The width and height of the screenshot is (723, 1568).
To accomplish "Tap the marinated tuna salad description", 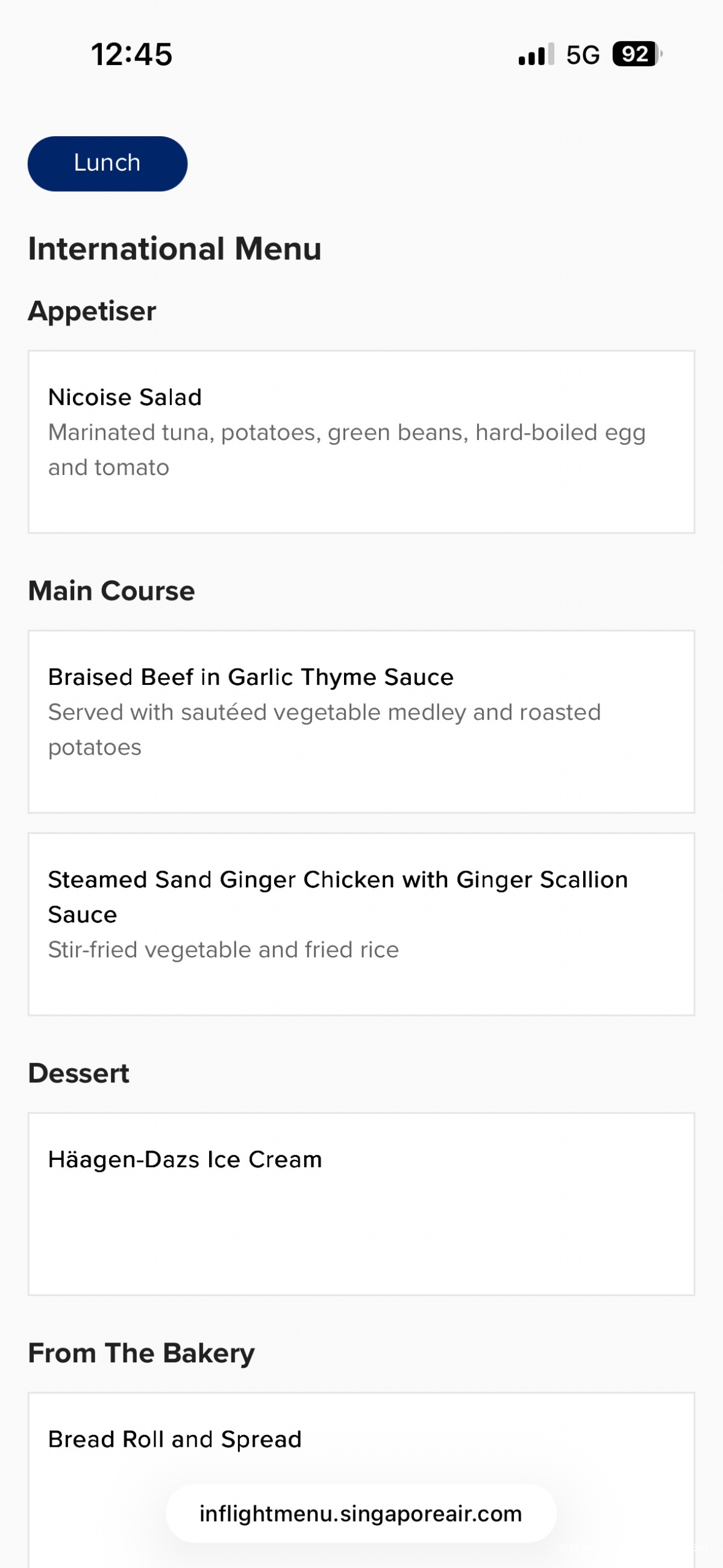I will [346, 449].
